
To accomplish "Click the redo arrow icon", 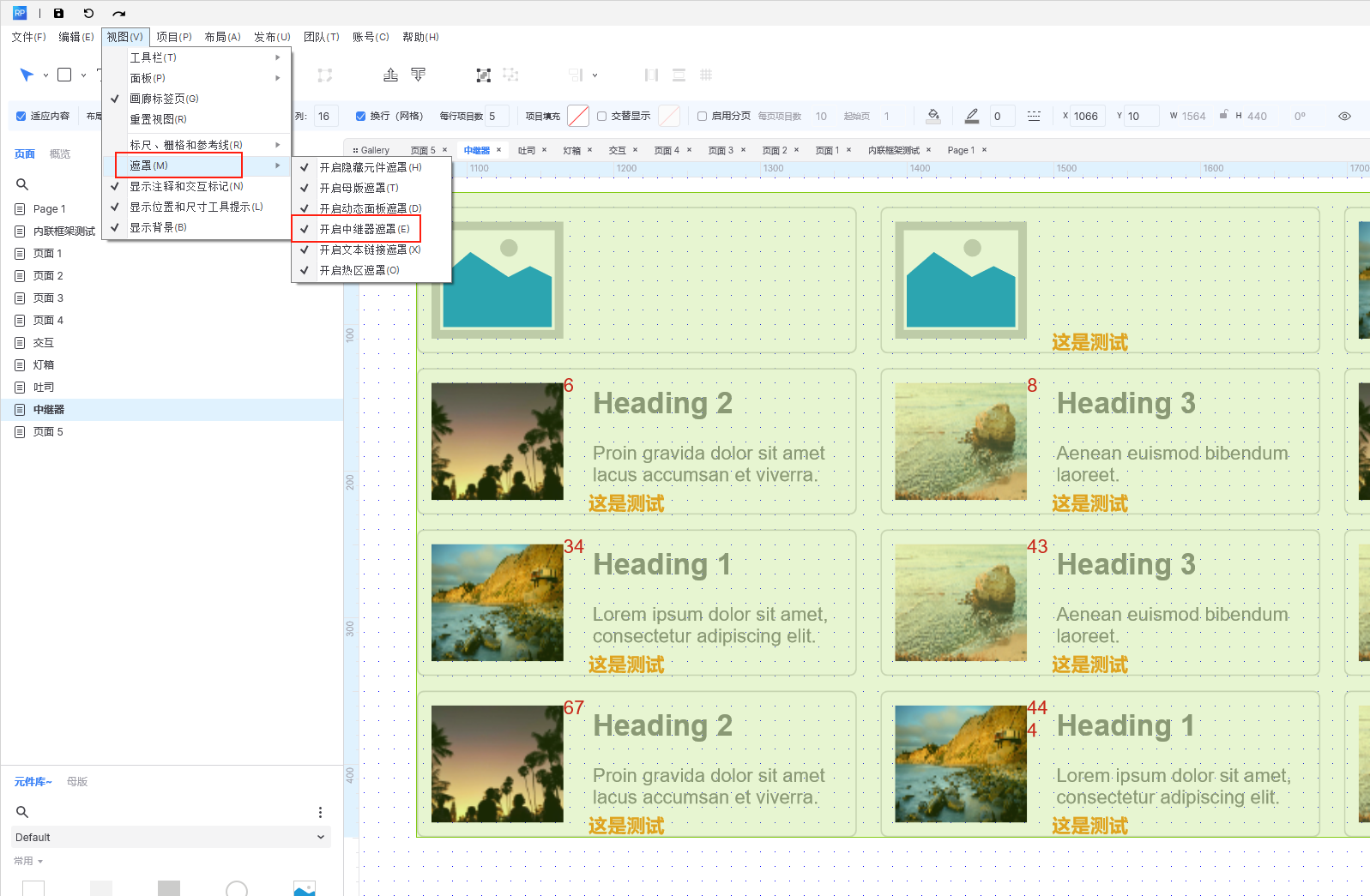I will coord(119,13).
